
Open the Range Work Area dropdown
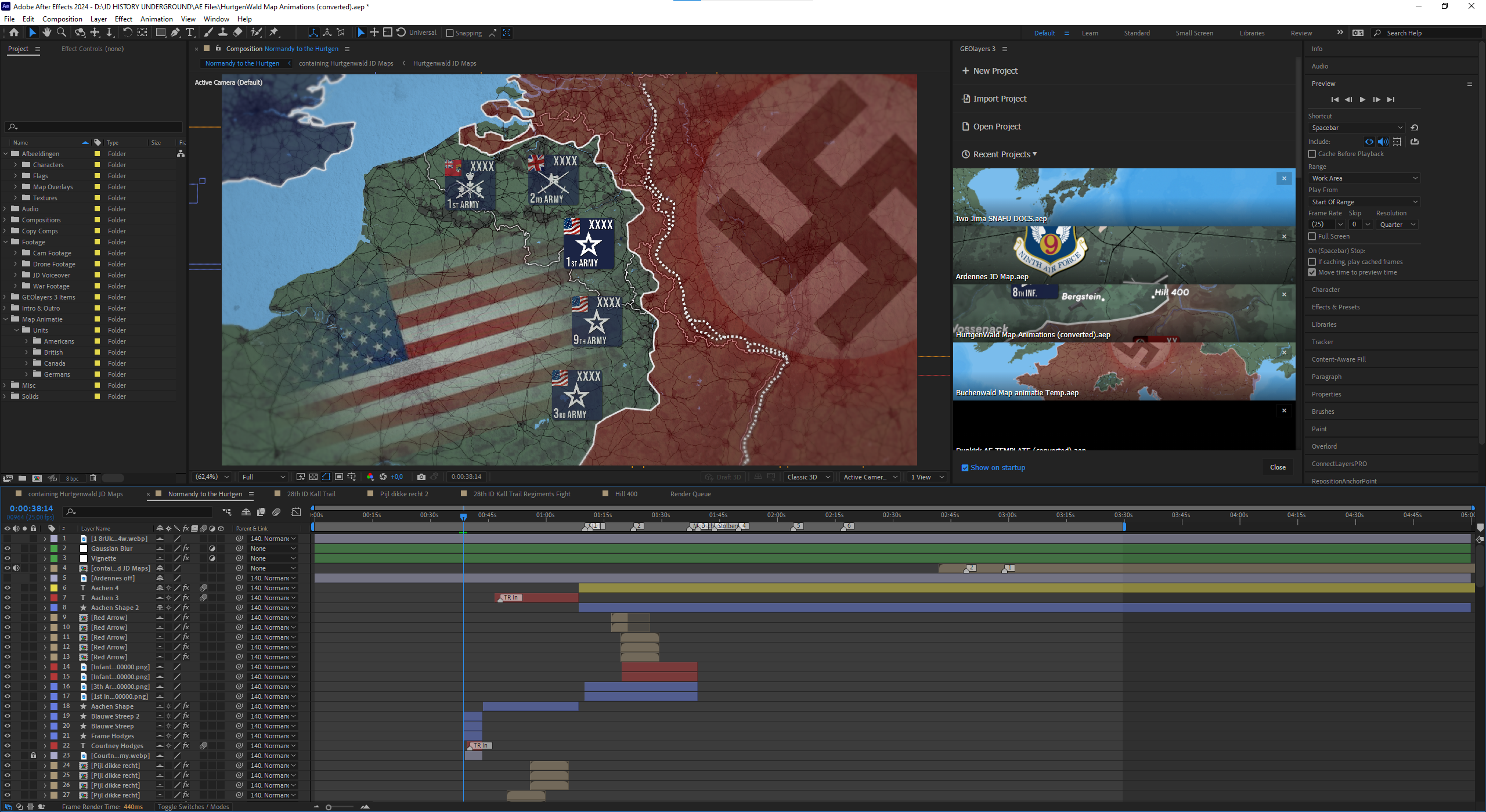pos(1364,178)
